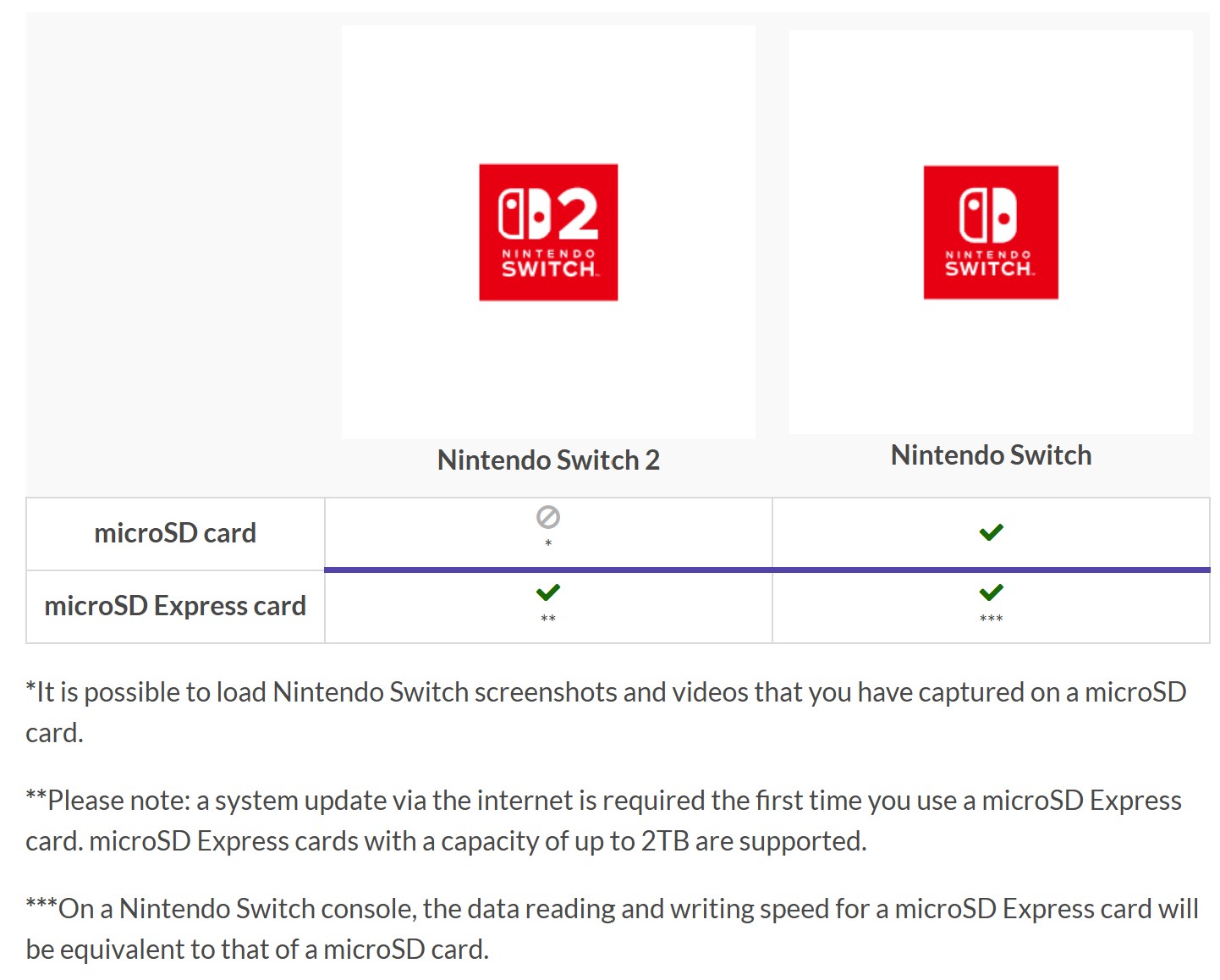Click the footnote about system update requirement

pyautogui.click(x=603, y=820)
